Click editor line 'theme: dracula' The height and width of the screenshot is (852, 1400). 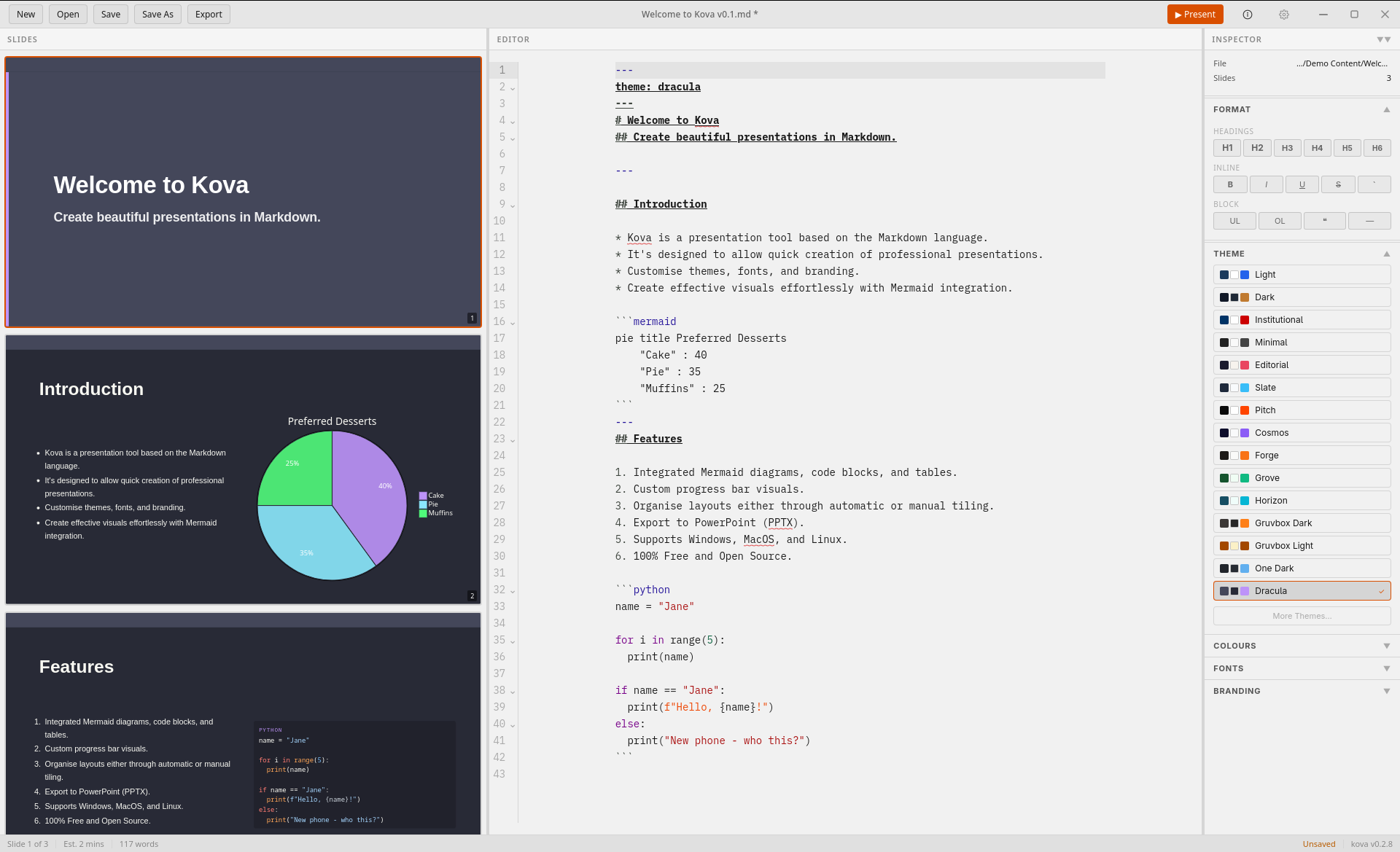click(658, 87)
